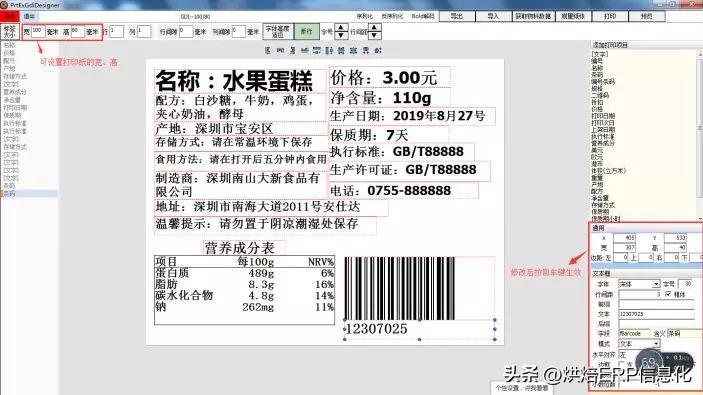Add 重量 from the 添加打印项目 list

(597, 178)
